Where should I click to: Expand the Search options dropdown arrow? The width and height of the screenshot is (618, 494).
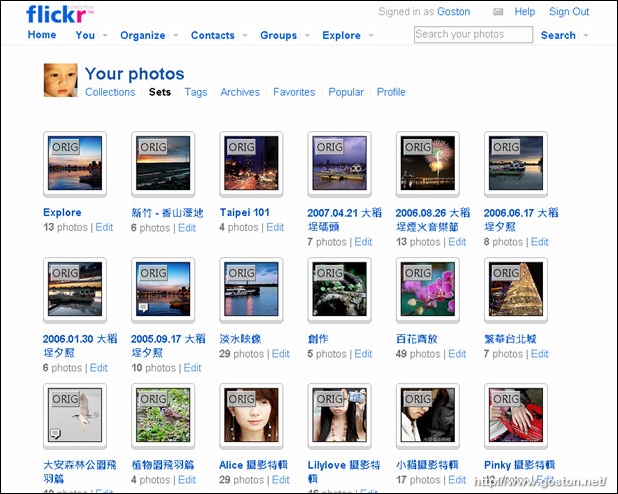587,36
